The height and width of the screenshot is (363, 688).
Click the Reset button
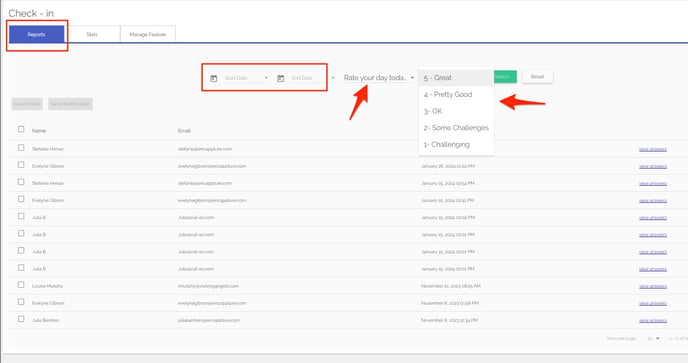pyautogui.click(x=538, y=76)
